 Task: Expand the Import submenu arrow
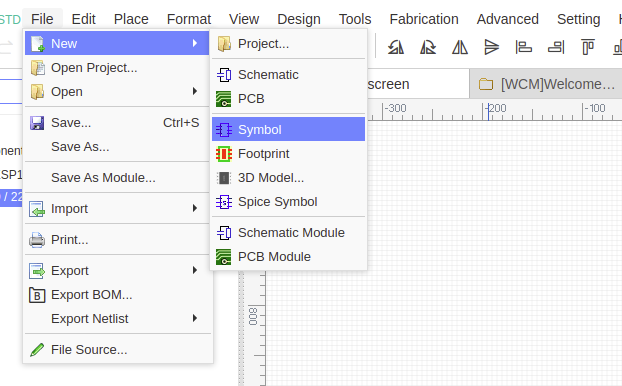coord(194,208)
